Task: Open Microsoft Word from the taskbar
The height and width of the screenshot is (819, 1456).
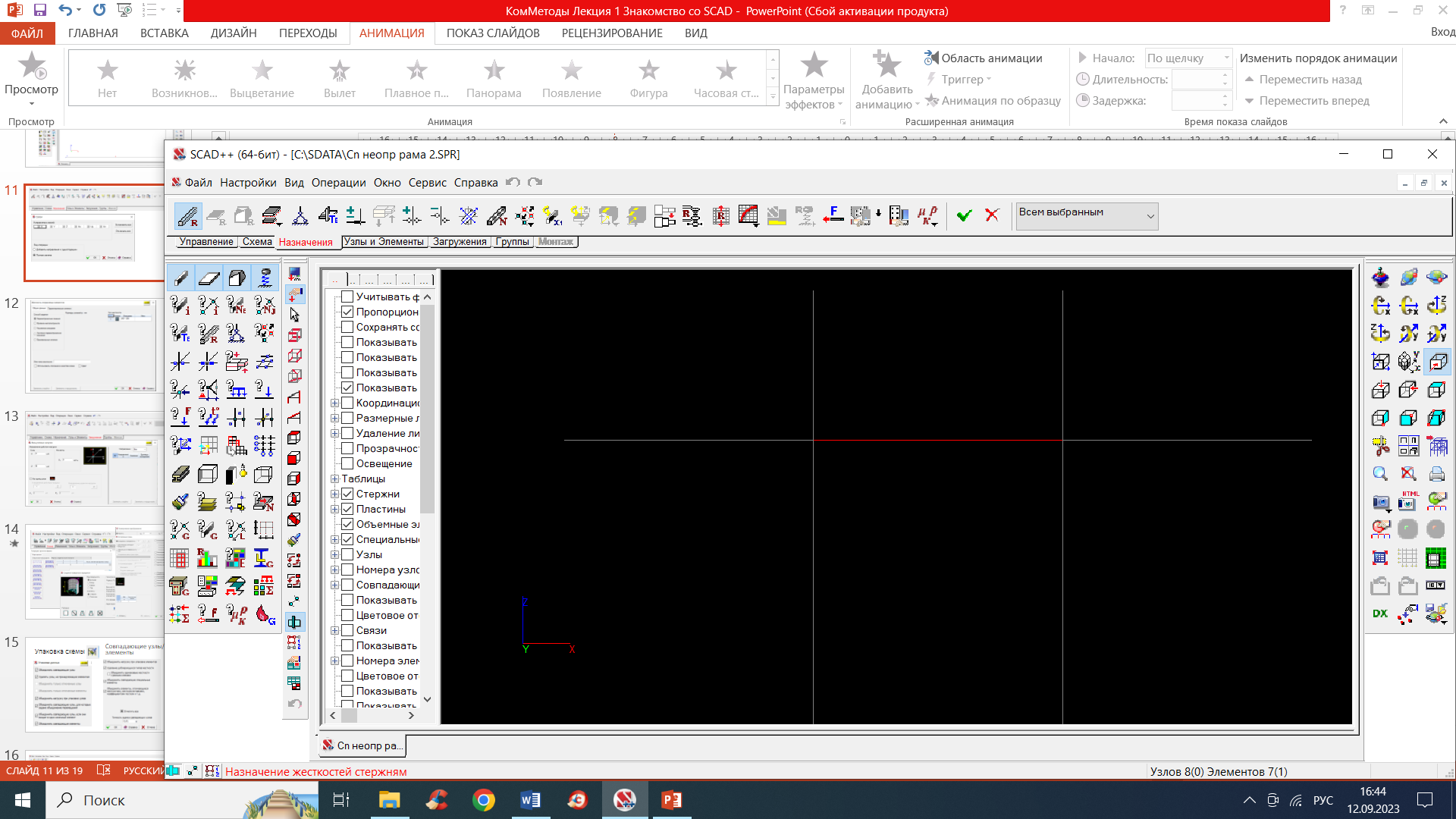Action: tap(530, 800)
